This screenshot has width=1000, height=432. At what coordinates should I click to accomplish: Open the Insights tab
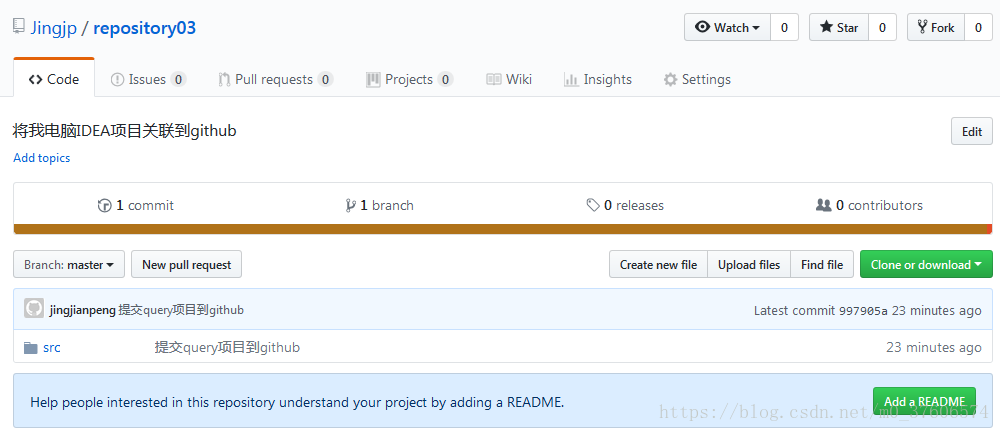[598, 79]
